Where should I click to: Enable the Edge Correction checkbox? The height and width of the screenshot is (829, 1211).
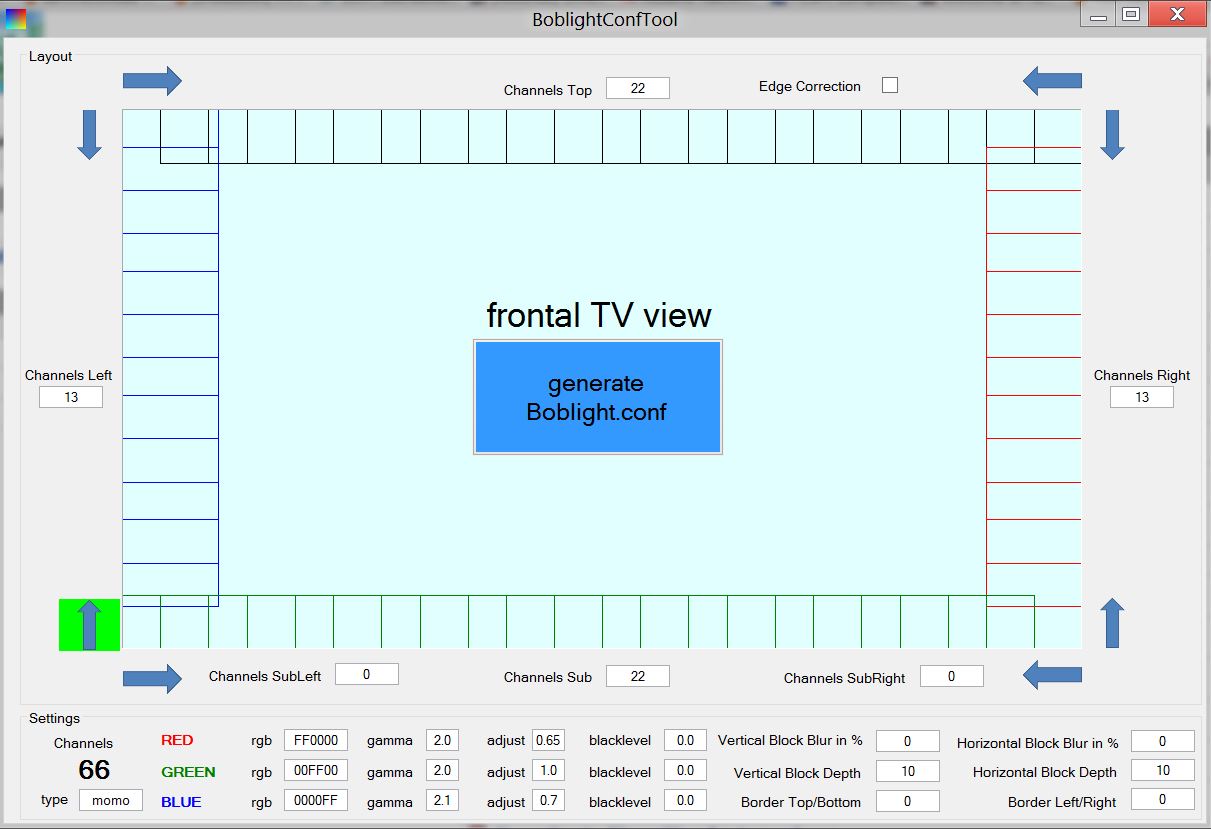point(890,85)
